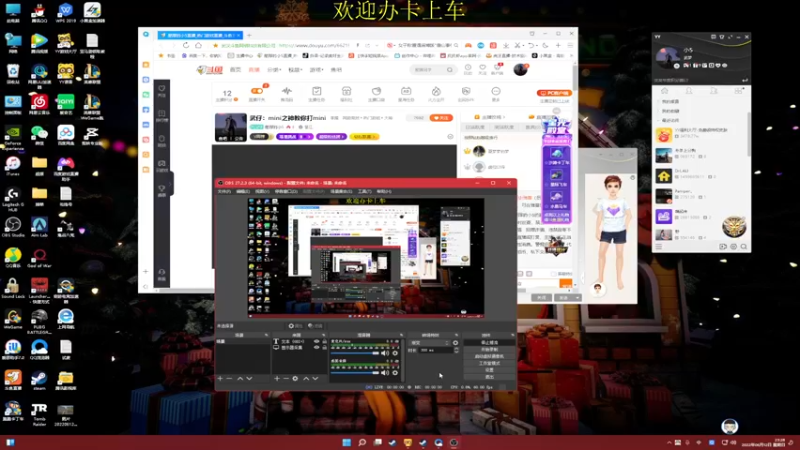Open Douyu watch history clock icon
Image resolution: width=800 pixels, height=450 pixels.
coord(468,69)
